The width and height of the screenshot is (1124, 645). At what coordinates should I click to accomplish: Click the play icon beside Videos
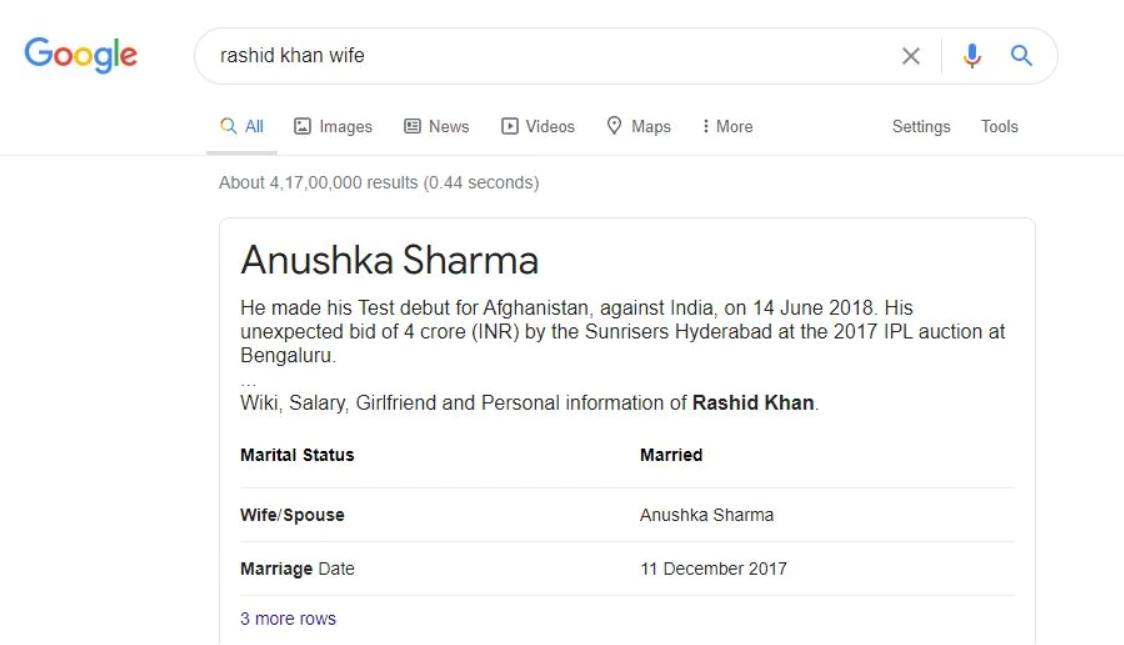point(509,126)
